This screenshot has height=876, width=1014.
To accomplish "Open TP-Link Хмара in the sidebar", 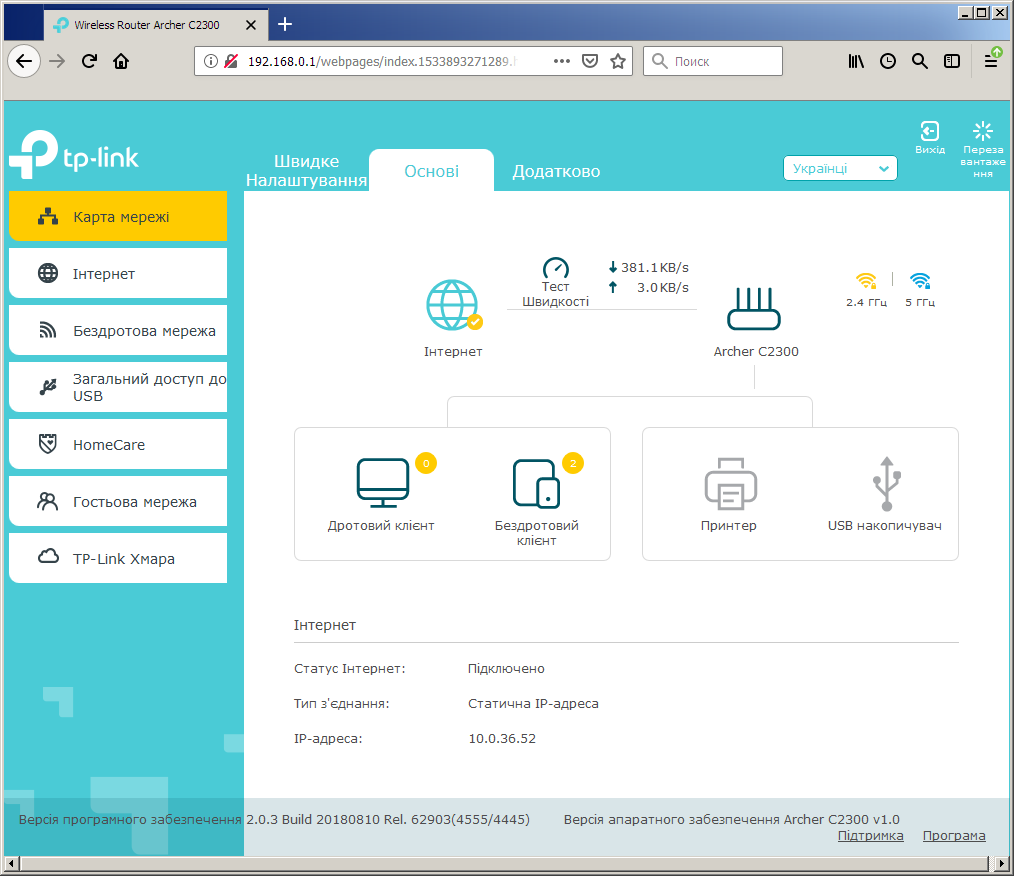I will tap(118, 558).
